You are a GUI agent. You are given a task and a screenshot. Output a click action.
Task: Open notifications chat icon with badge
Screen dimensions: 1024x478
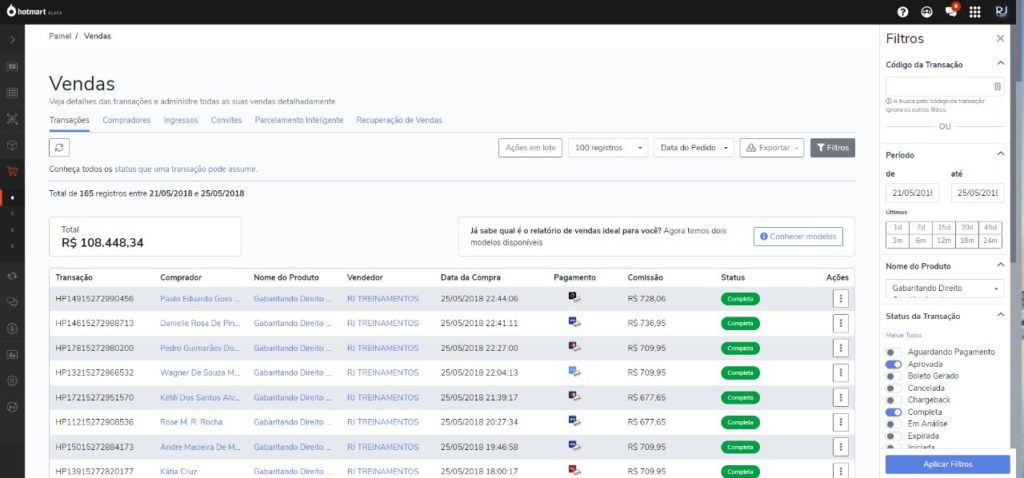pyautogui.click(x=952, y=12)
